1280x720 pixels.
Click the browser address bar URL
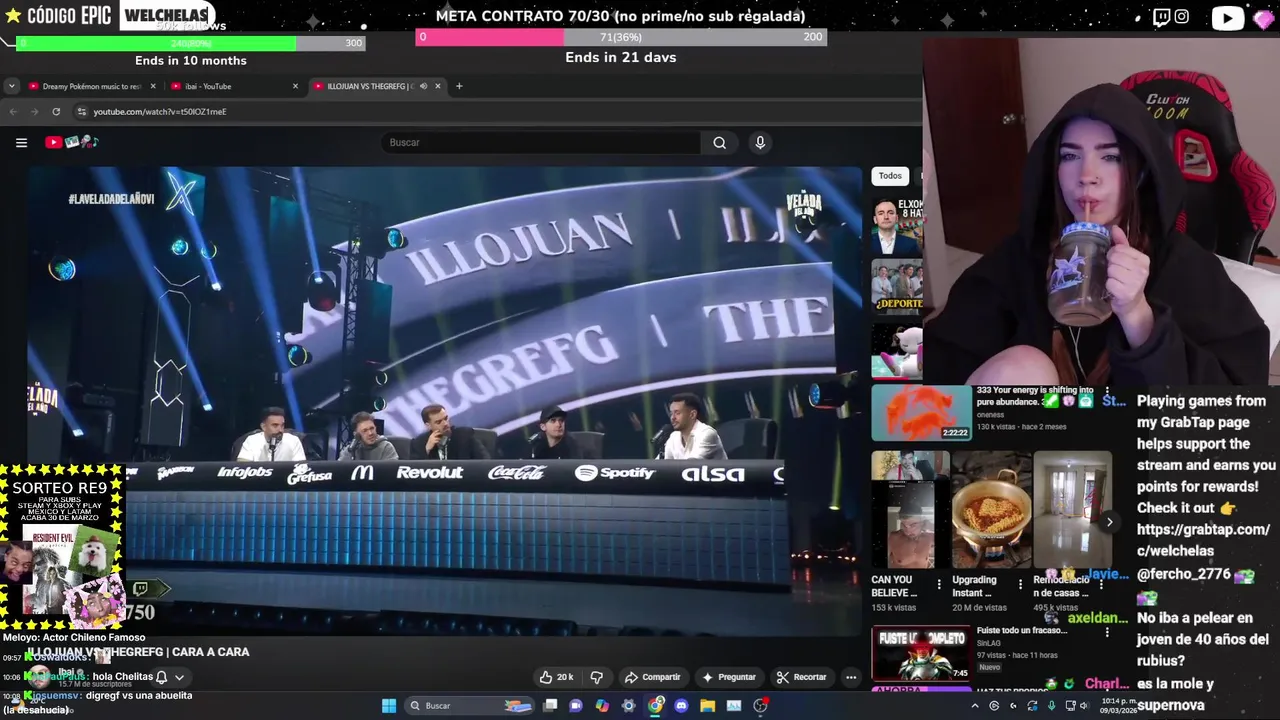[160, 112]
